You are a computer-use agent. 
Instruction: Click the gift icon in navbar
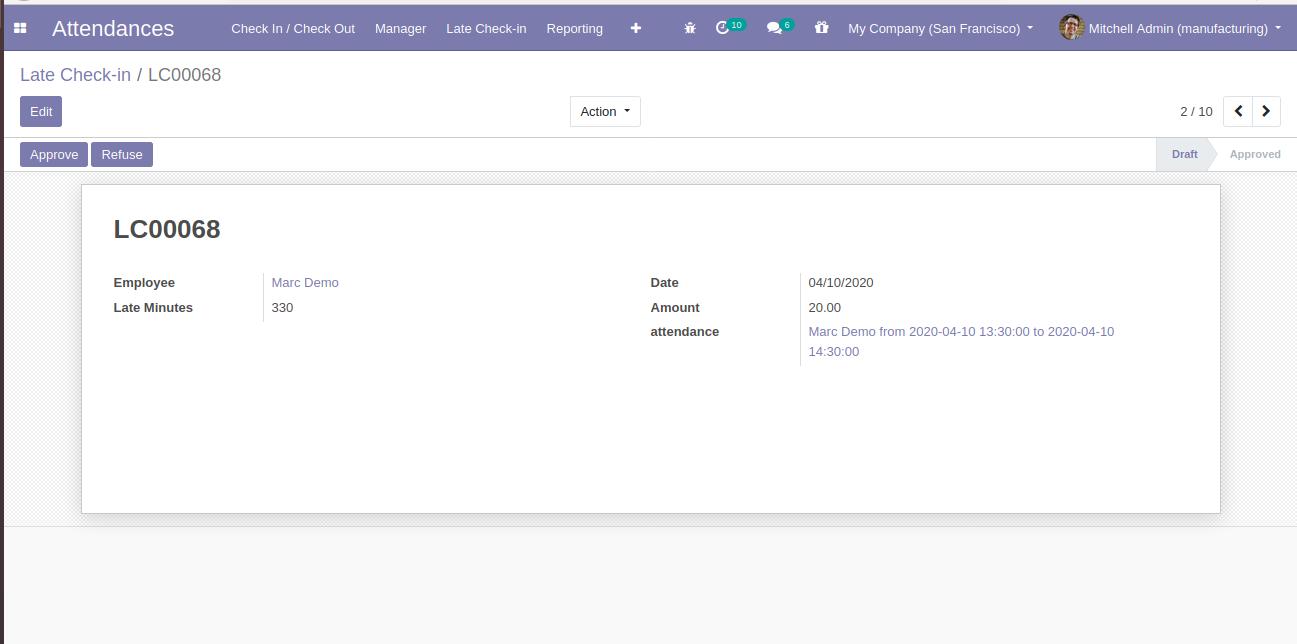pyautogui.click(x=822, y=28)
